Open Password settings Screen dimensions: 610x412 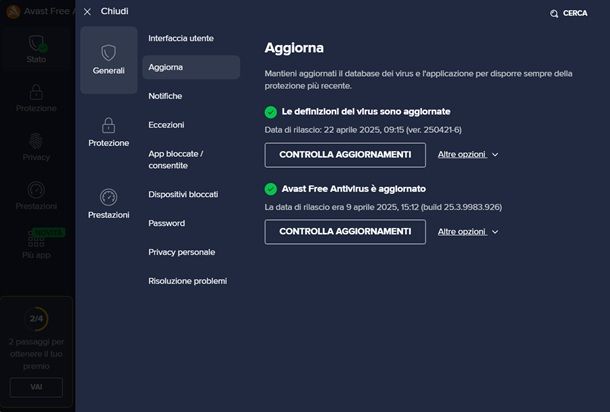[x=167, y=223]
